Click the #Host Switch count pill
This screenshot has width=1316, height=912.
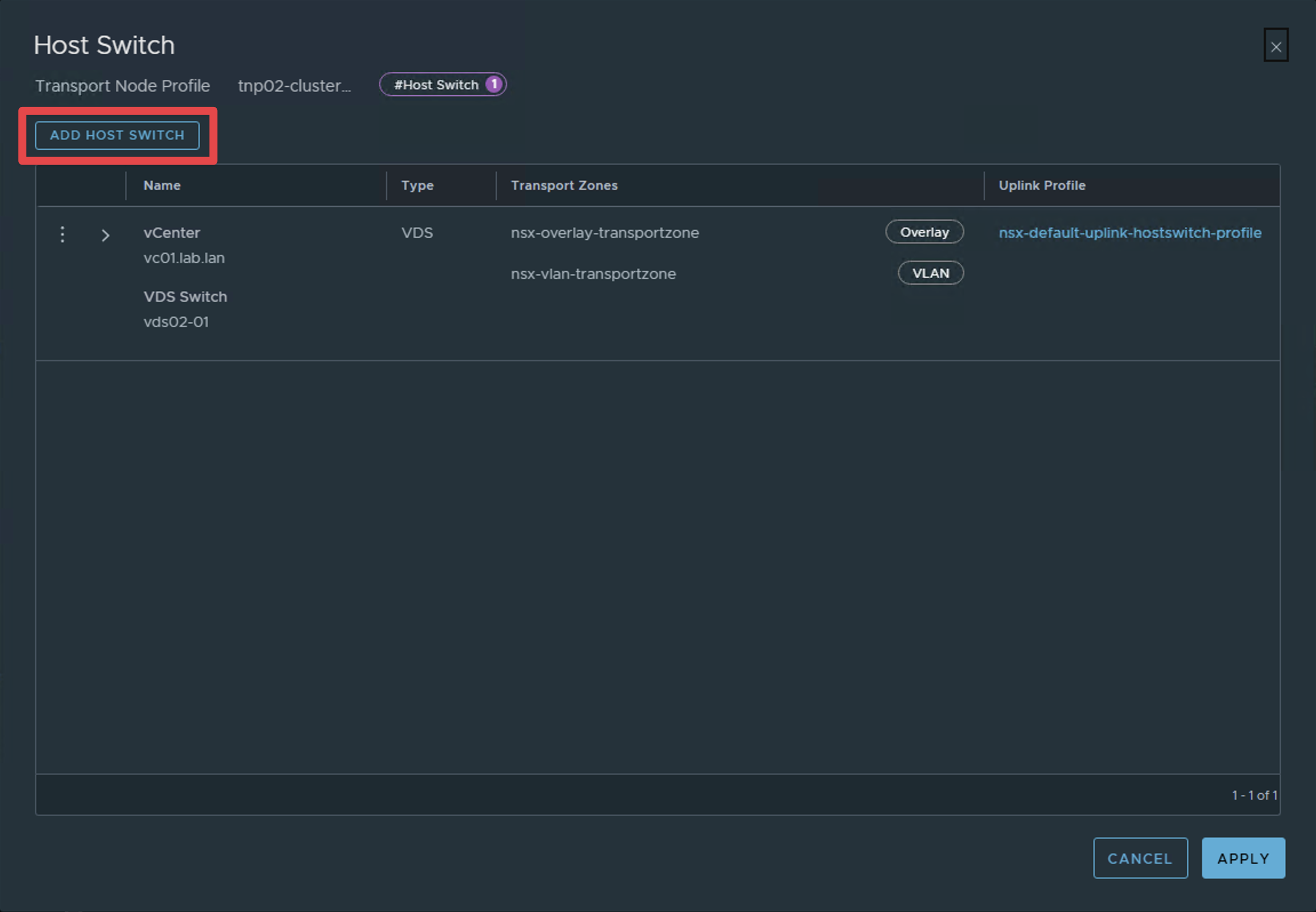[442, 84]
